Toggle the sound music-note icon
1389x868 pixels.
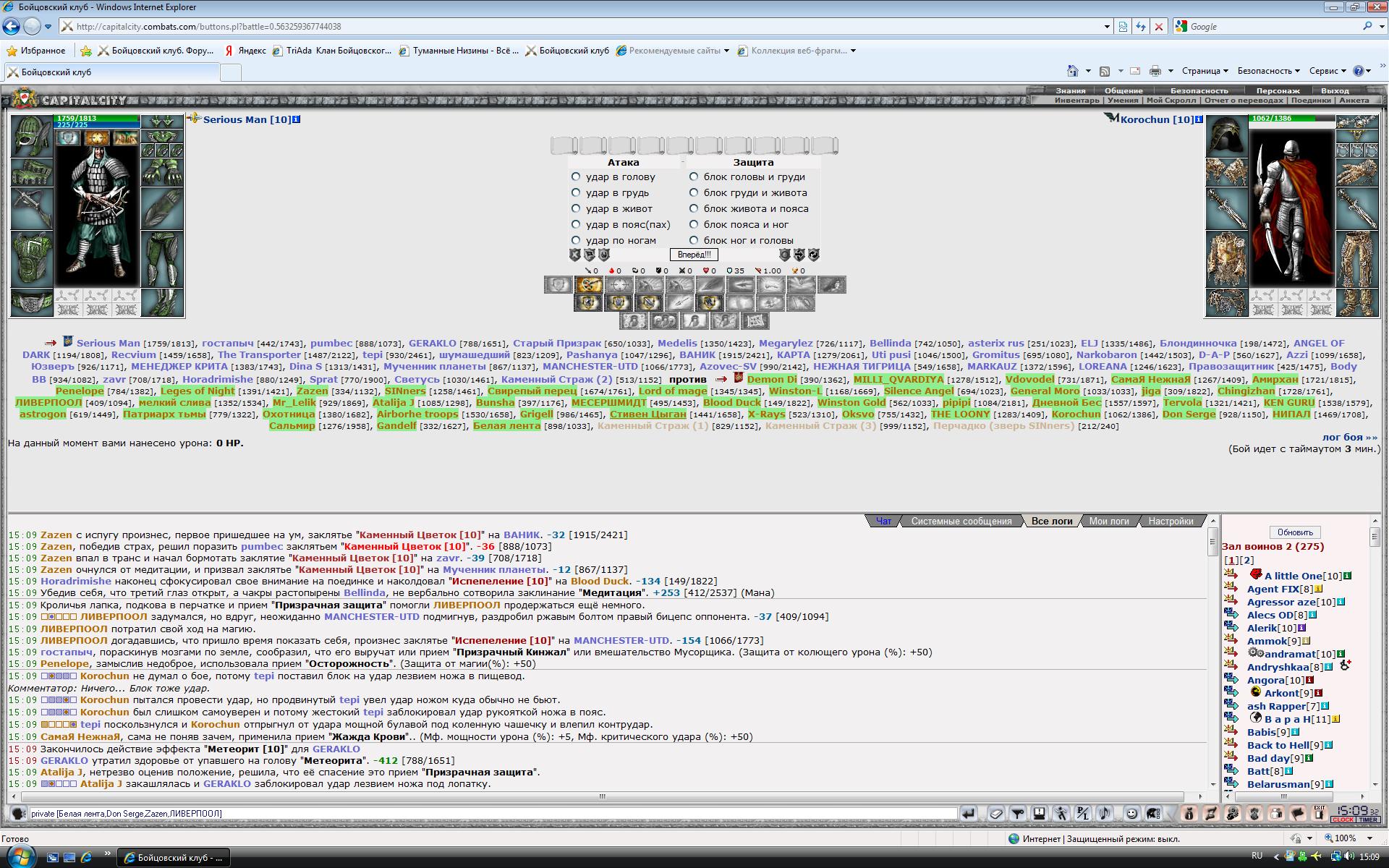1105,814
